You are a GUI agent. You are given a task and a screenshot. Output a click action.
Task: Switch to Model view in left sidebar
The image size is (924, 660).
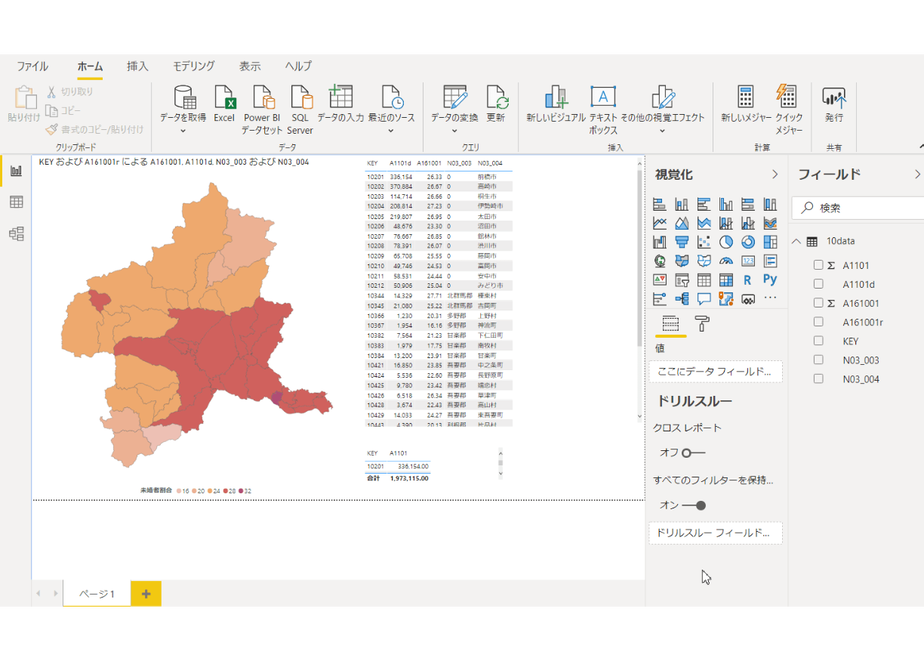(16, 234)
